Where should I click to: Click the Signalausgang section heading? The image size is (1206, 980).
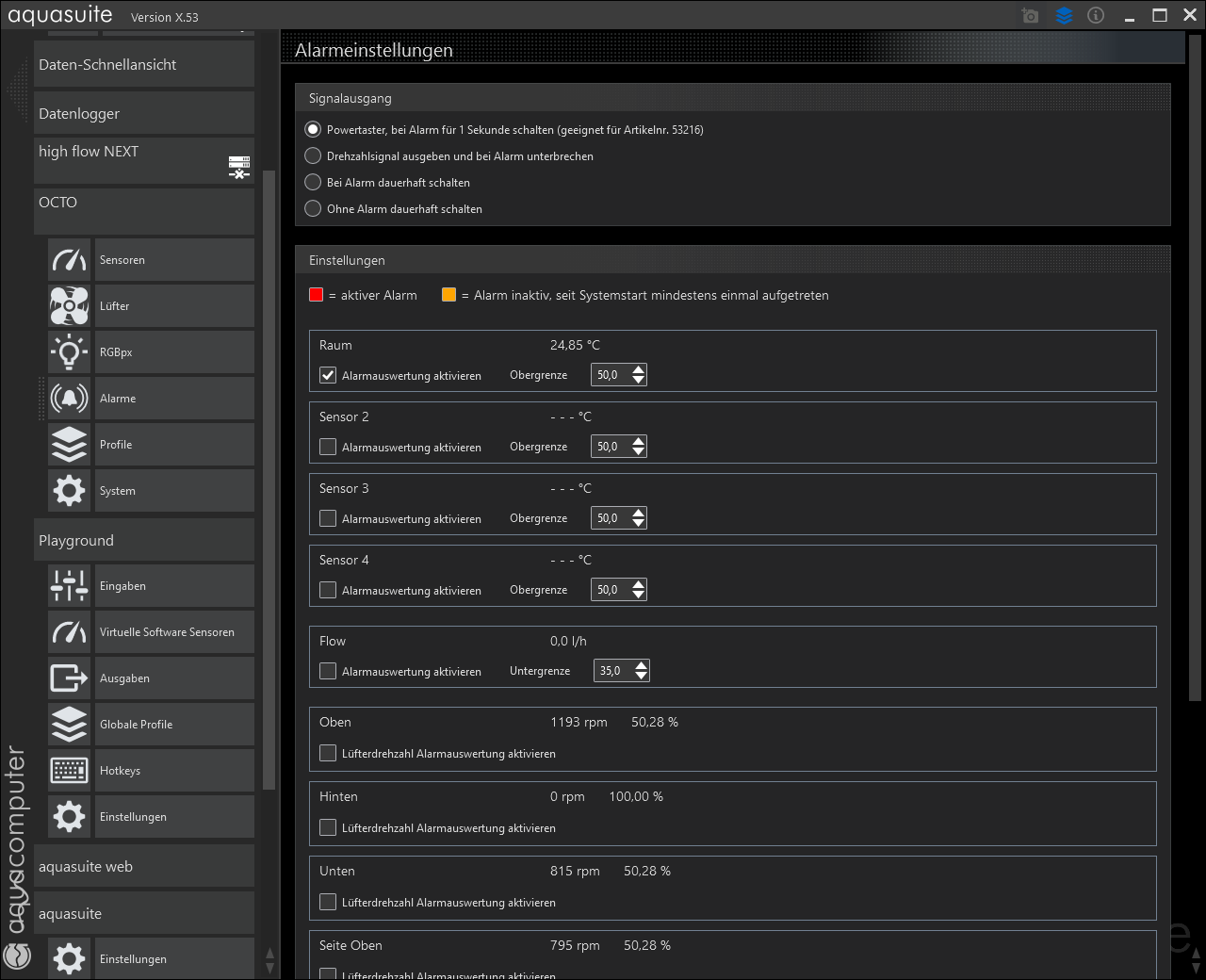click(350, 98)
